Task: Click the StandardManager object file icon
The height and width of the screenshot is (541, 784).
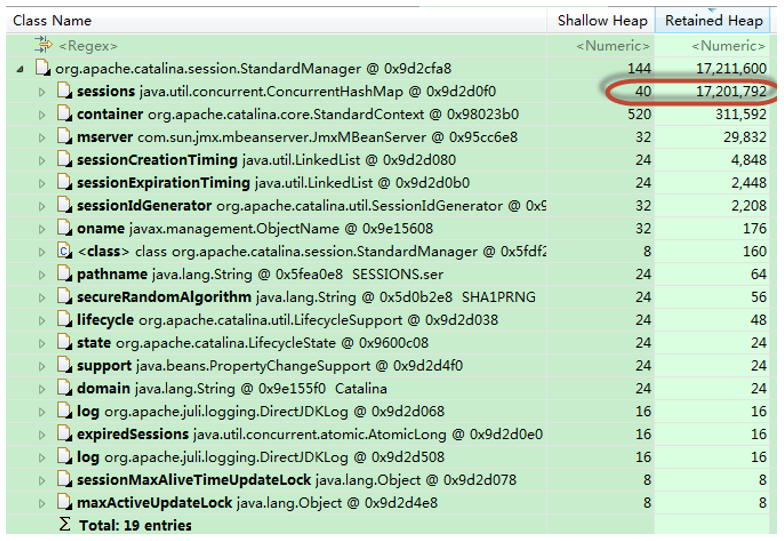Action: (x=42, y=69)
